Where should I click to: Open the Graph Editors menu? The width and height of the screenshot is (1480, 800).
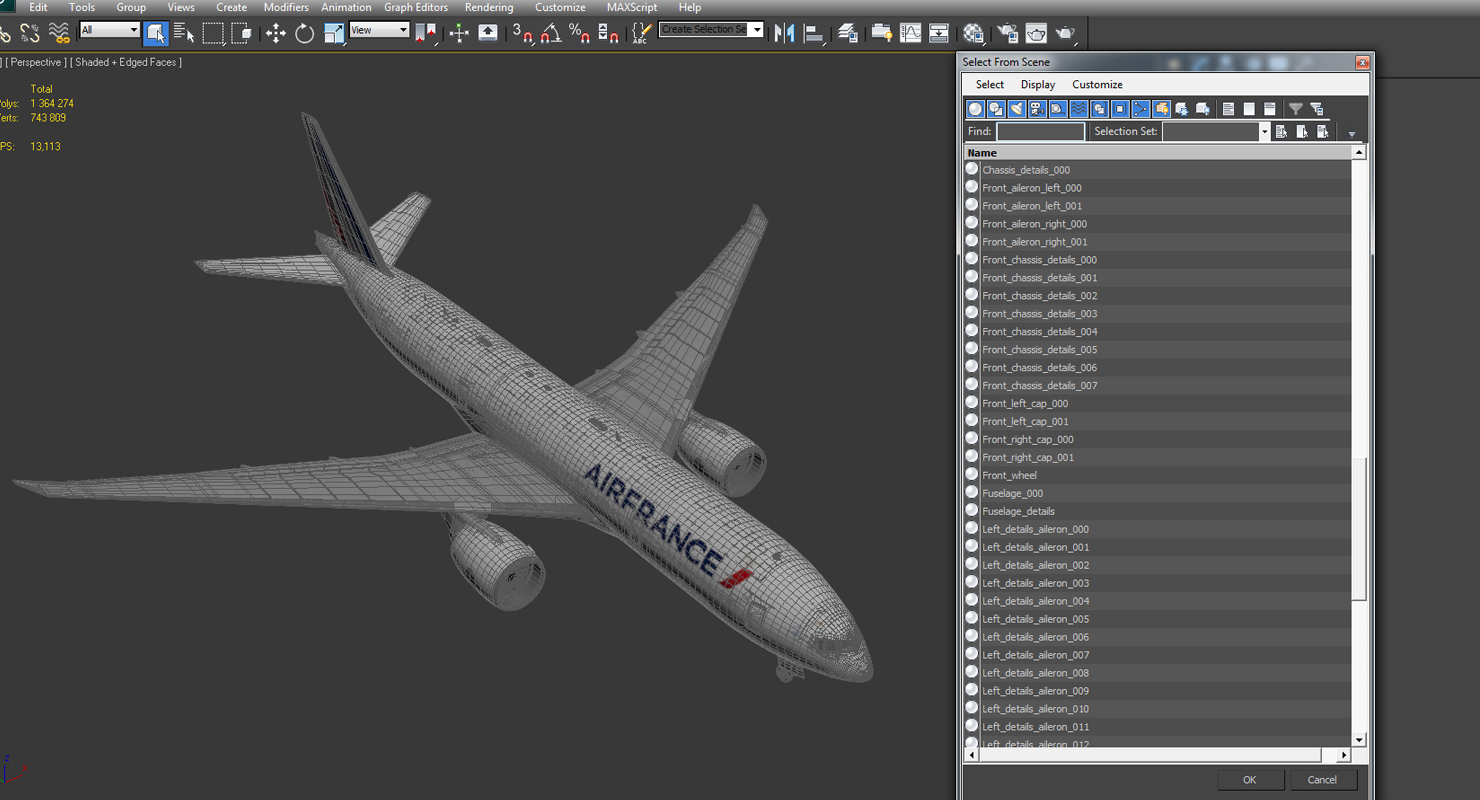click(416, 7)
